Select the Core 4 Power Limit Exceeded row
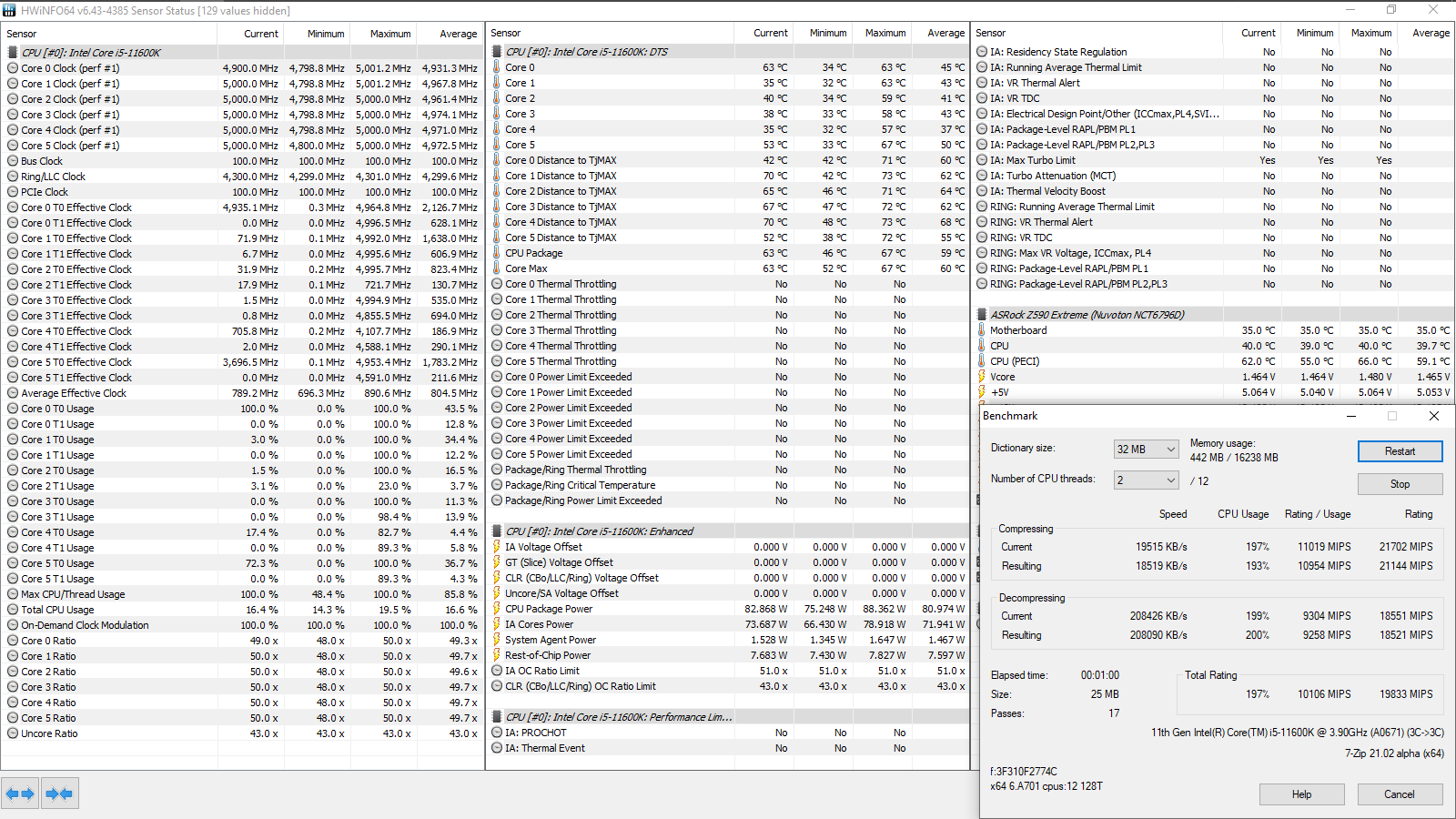 coord(728,439)
